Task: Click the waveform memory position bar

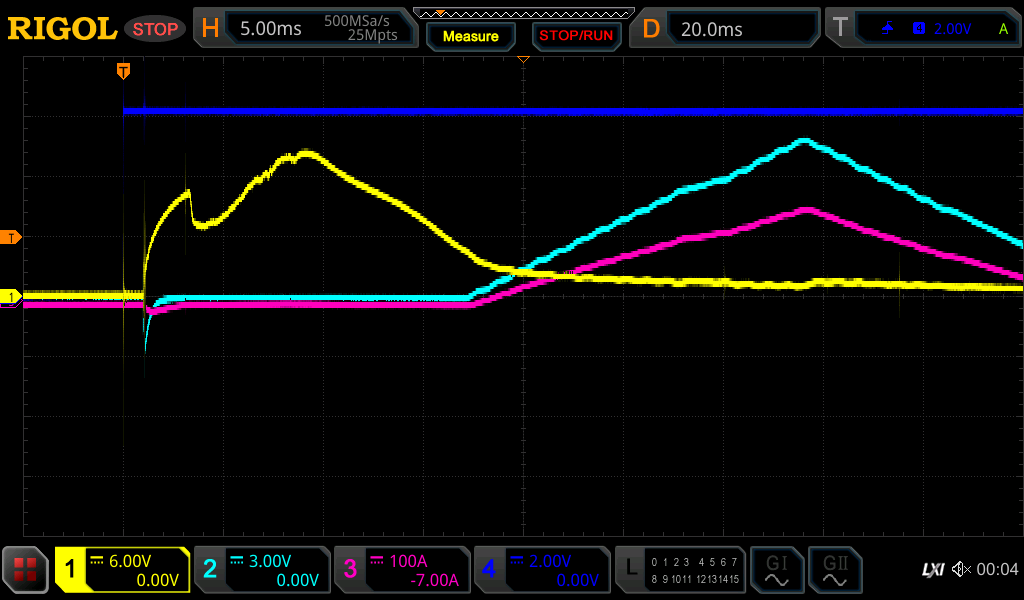Action: pos(523,13)
